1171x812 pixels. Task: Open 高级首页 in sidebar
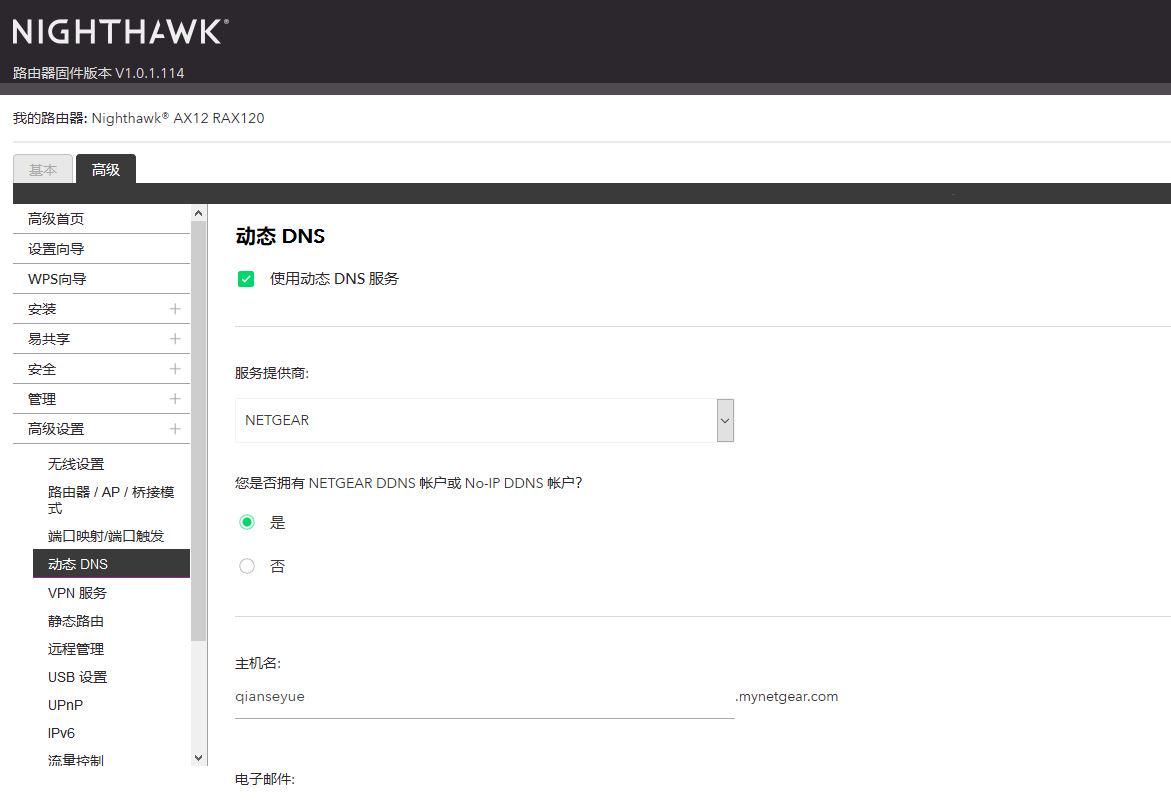coord(56,219)
